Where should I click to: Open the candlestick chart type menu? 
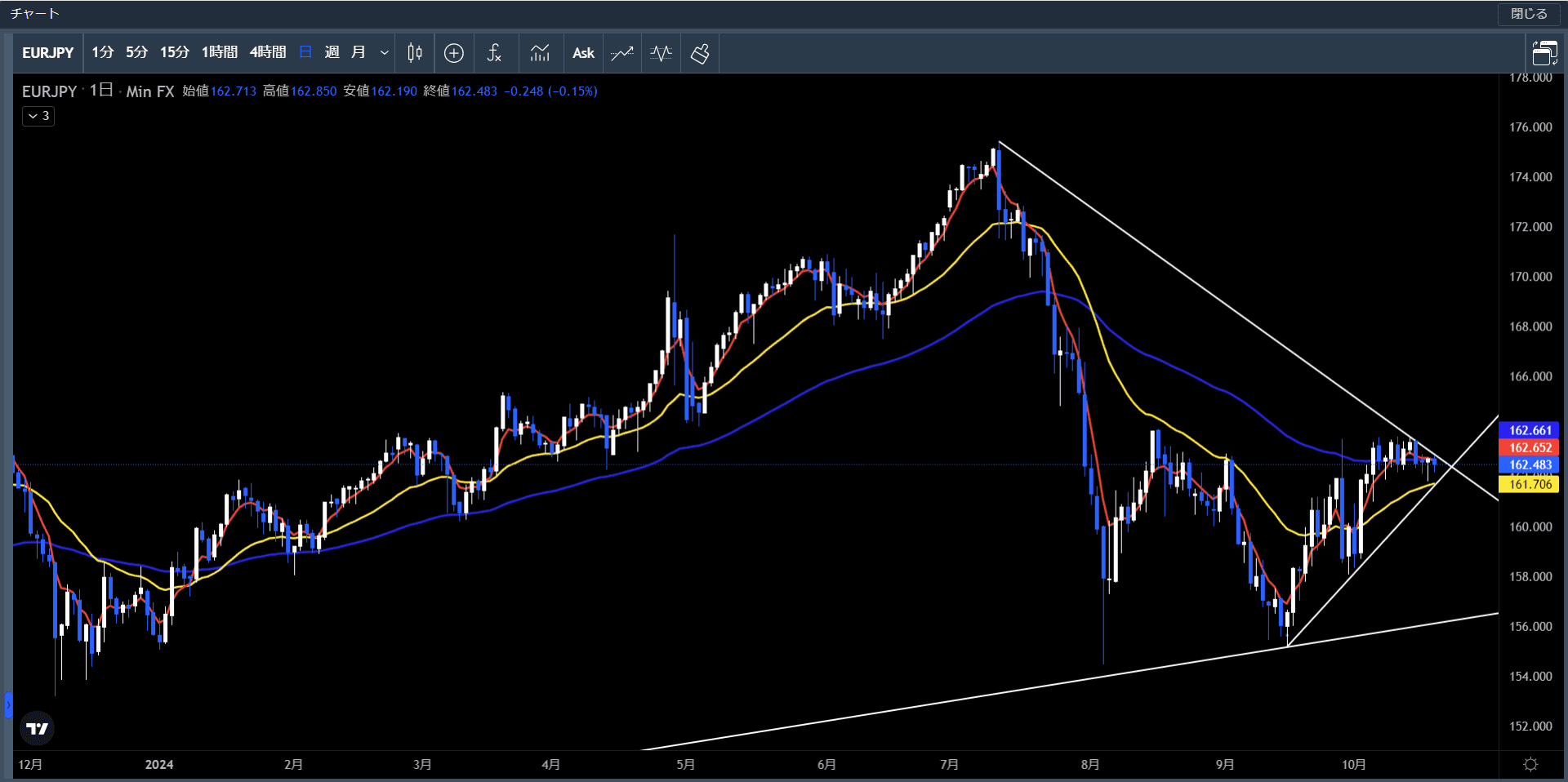point(415,53)
